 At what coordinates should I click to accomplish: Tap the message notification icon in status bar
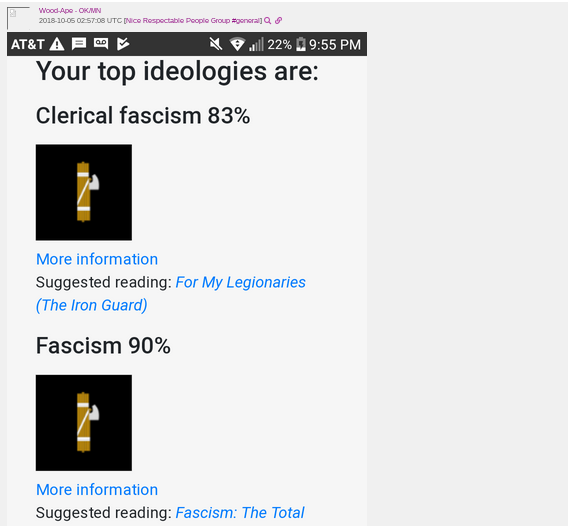tap(79, 44)
